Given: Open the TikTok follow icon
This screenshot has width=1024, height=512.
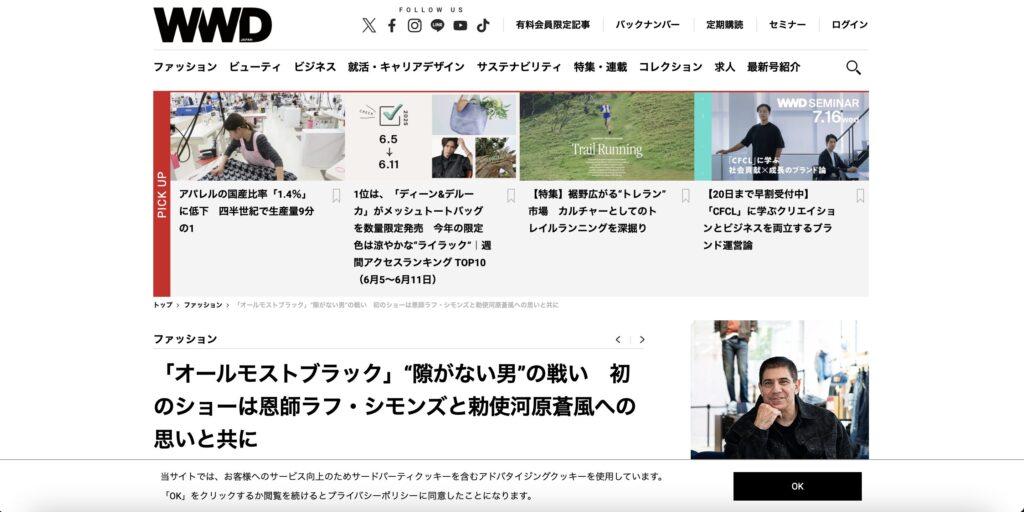Looking at the screenshot, I should tap(483, 25).
